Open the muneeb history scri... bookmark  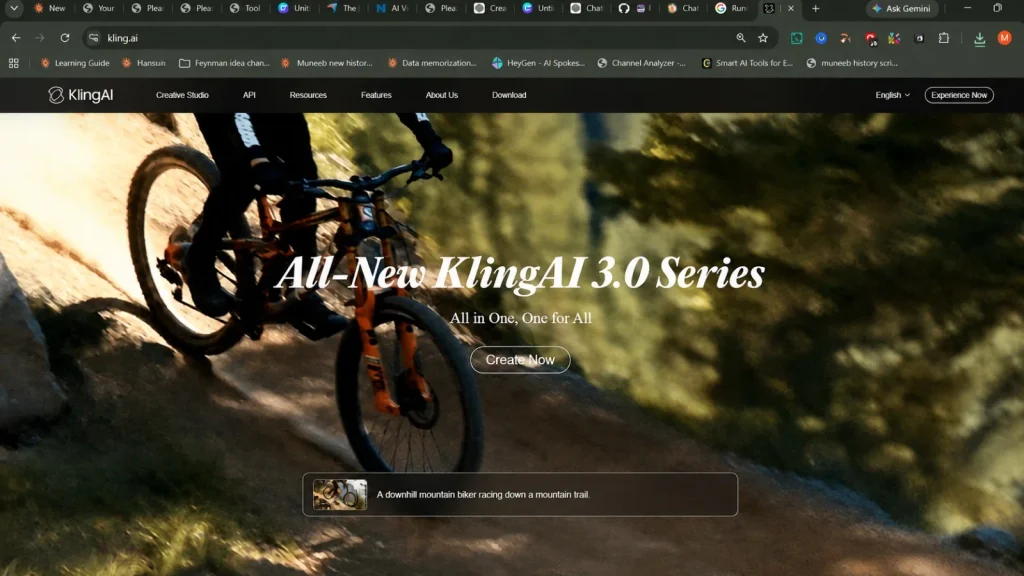click(852, 63)
